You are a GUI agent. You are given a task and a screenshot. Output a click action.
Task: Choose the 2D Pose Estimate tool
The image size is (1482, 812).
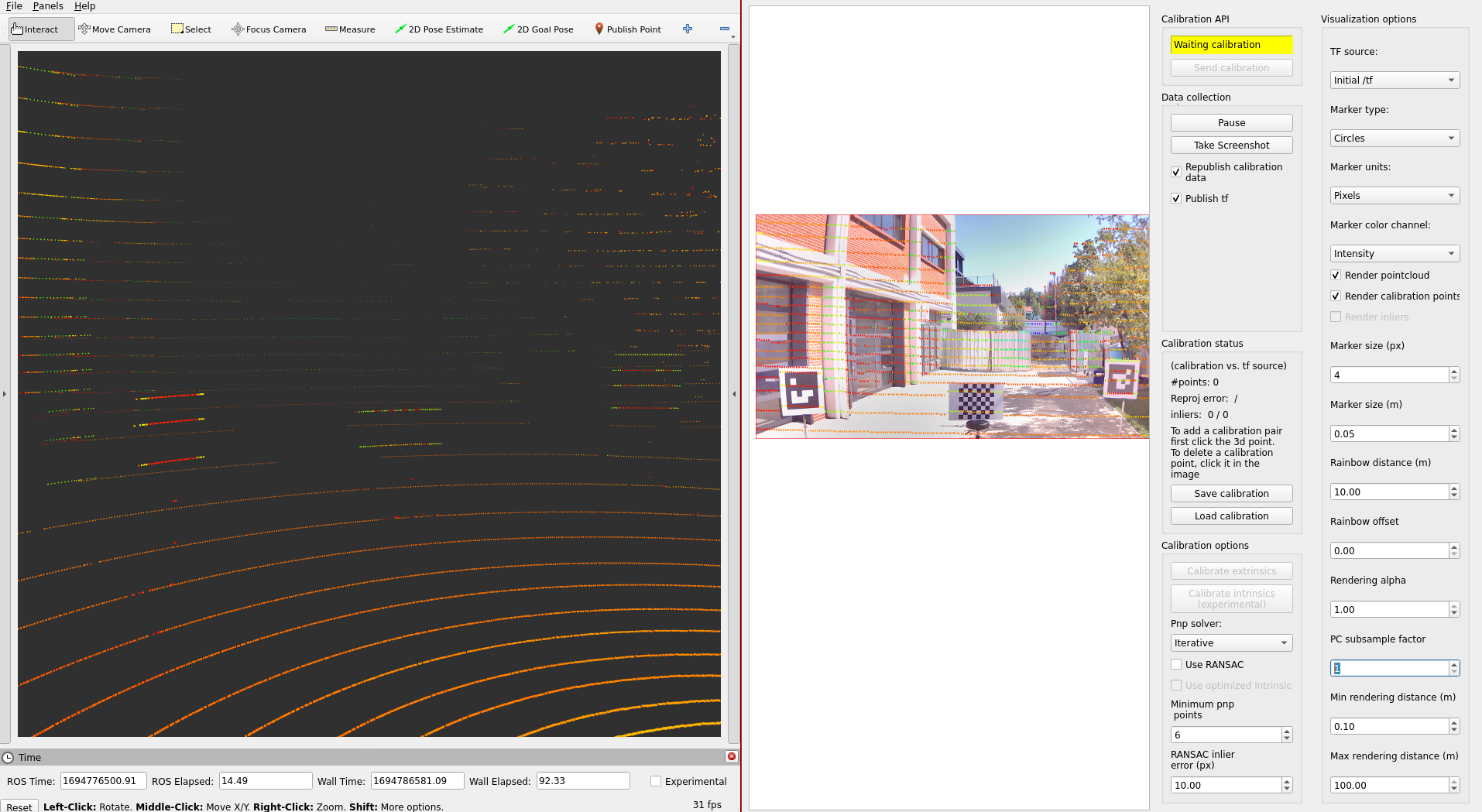coord(439,29)
